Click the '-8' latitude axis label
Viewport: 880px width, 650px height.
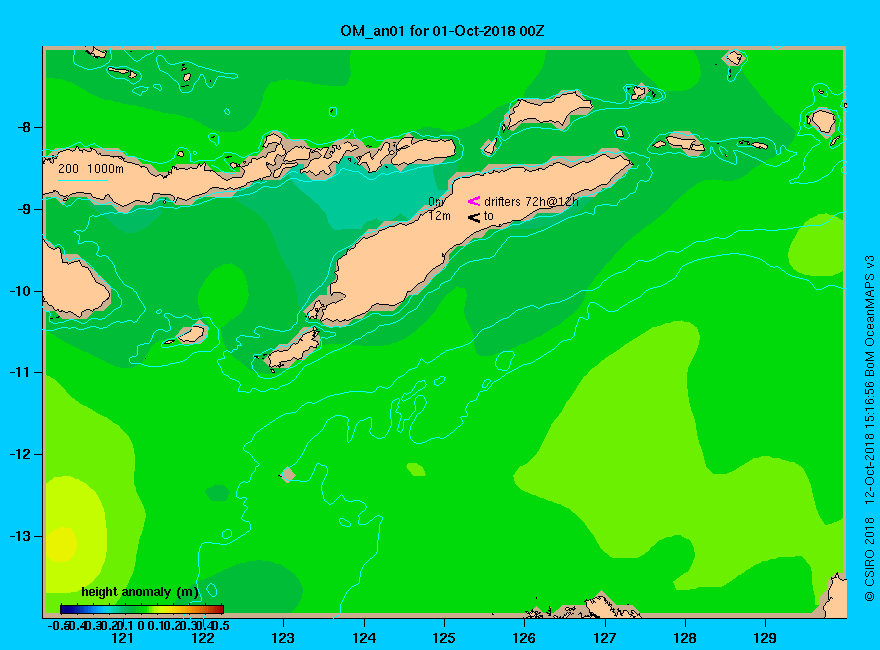pyautogui.click(x=24, y=127)
